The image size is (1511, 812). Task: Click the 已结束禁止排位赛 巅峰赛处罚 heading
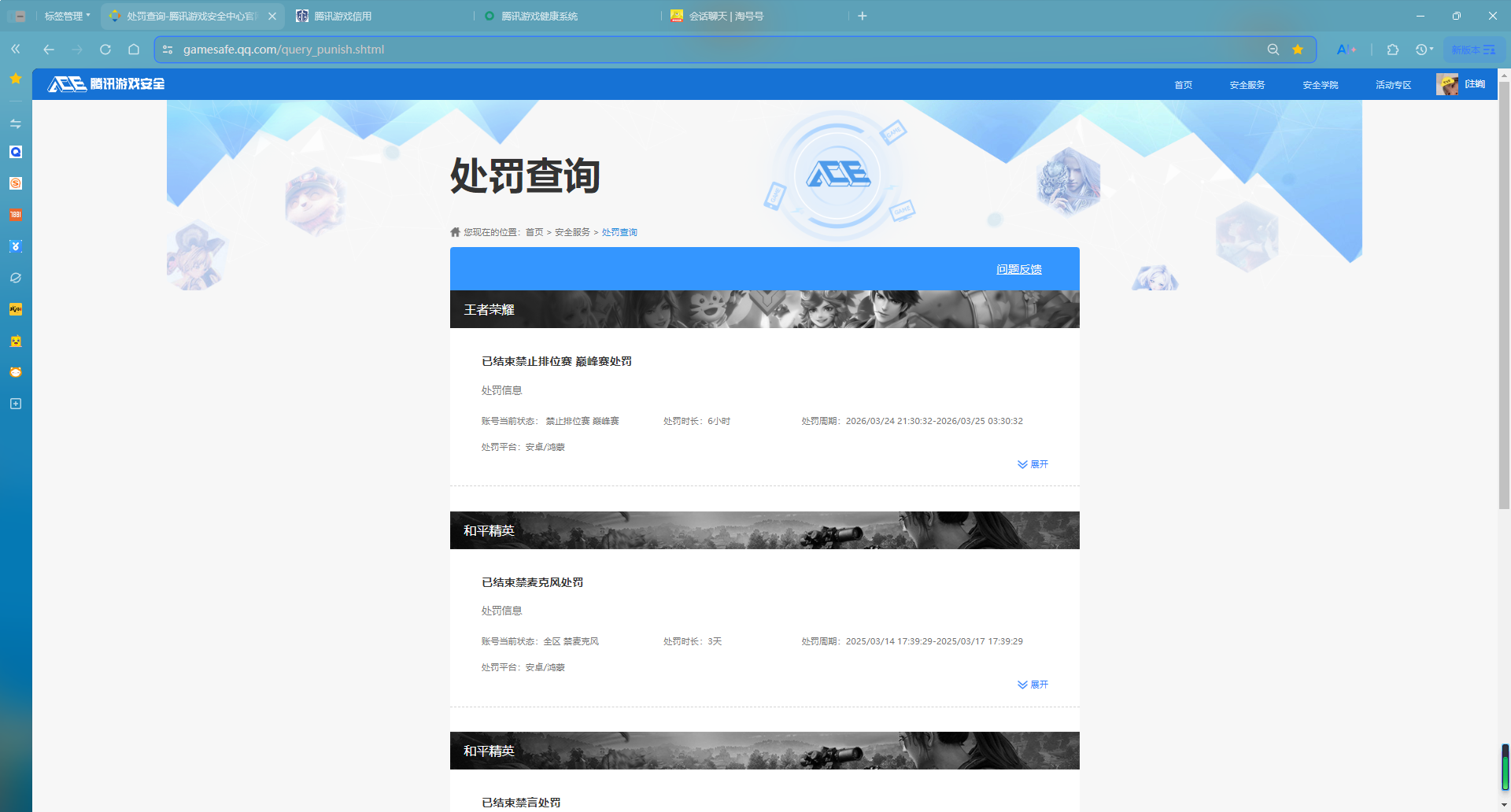(x=556, y=361)
